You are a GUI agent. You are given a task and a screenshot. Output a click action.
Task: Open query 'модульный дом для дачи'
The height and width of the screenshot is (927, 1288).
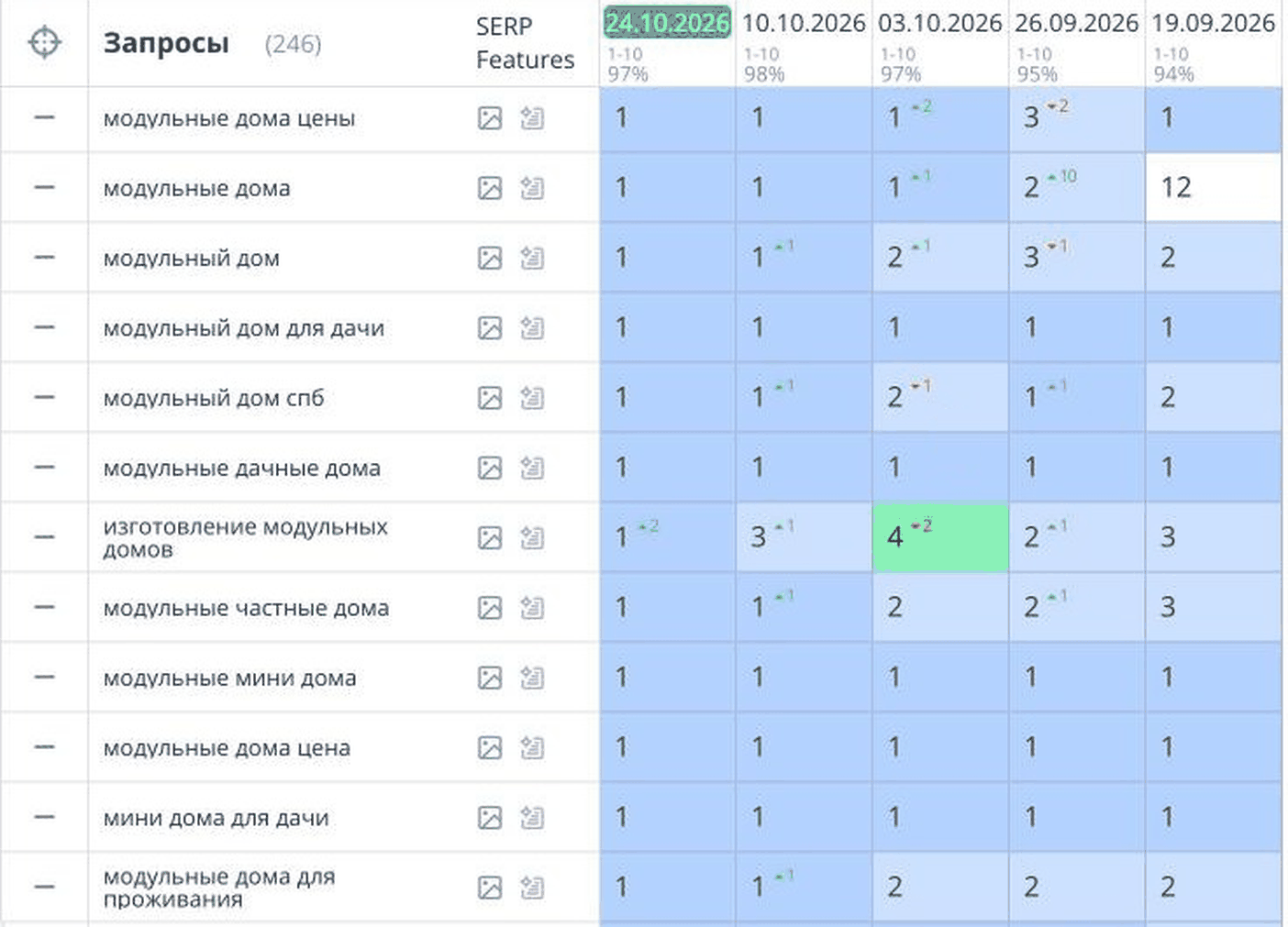[243, 328]
